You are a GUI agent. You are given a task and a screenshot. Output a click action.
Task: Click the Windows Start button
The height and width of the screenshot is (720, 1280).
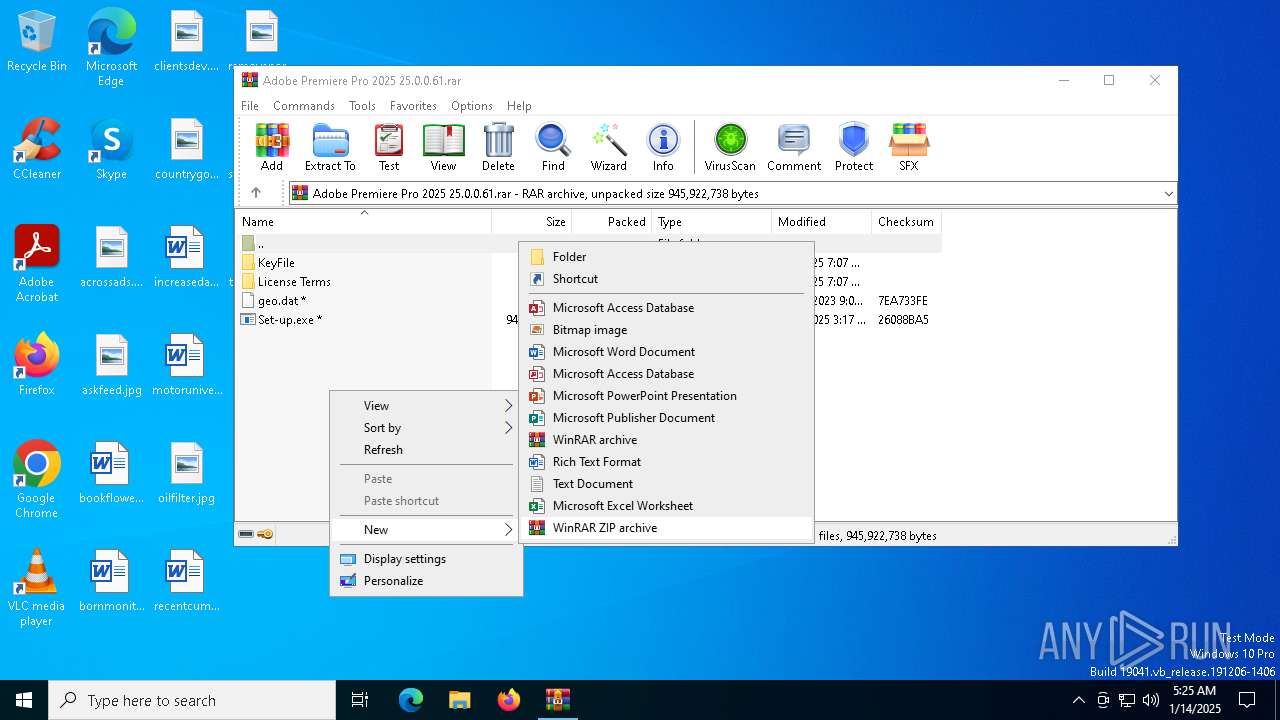tap(24, 700)
